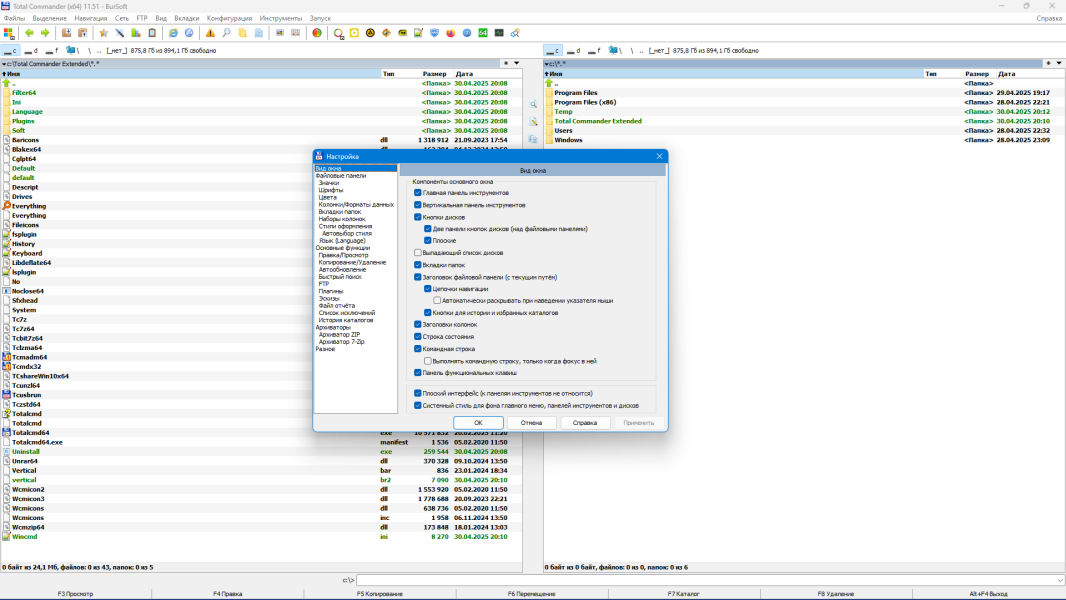Screen dimensions: 1066x600
Task: Select drive d button in left panel
Action: pyautogui.click(x=31, y=50)
